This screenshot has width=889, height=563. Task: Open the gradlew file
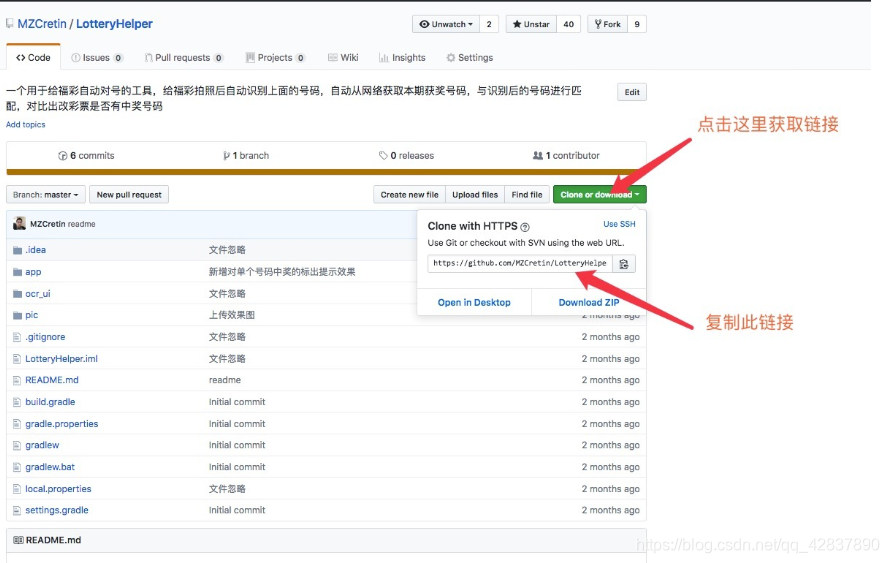(x=42, y=446)
